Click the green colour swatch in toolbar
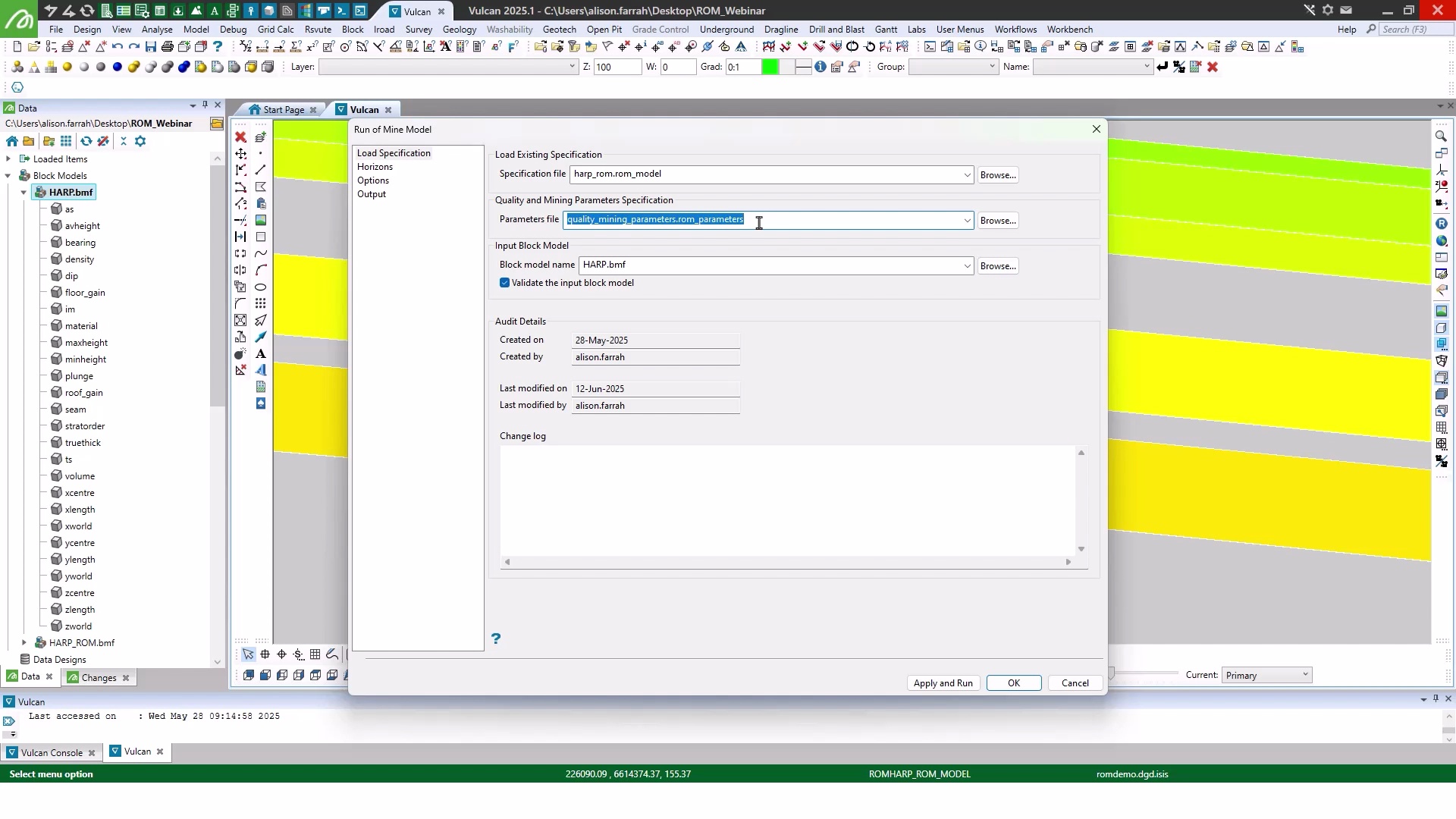 [770, 67]
